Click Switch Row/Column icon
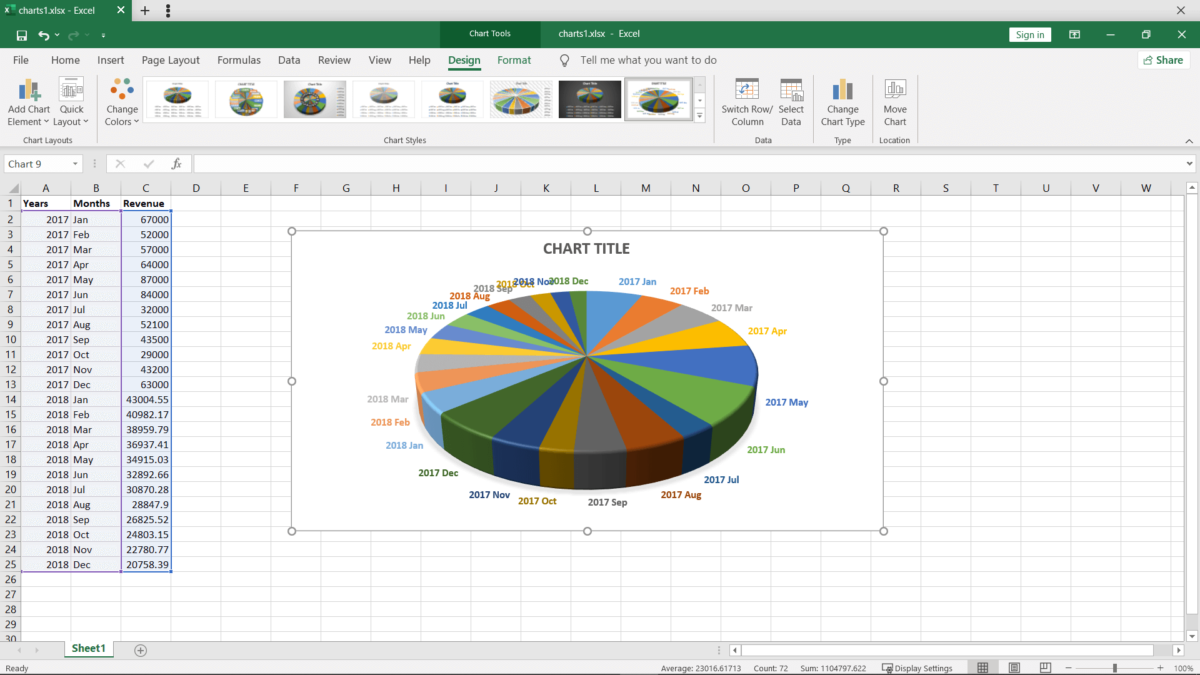This screenshot has height=675, width=1200. (x=747, y=90)
